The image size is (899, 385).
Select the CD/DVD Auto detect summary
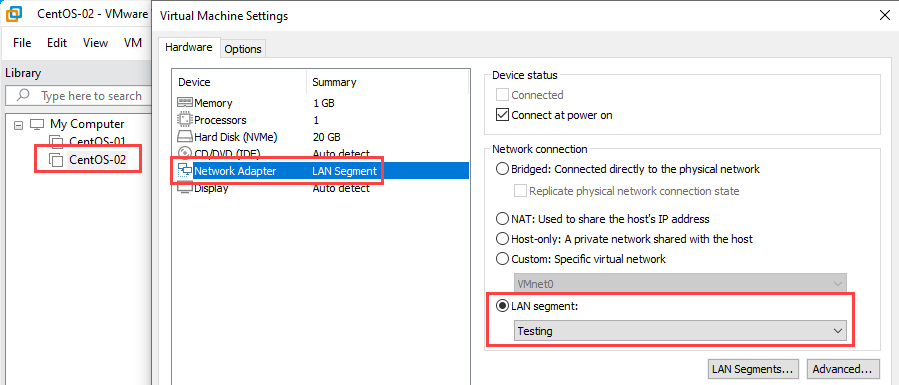coord(341,154)
